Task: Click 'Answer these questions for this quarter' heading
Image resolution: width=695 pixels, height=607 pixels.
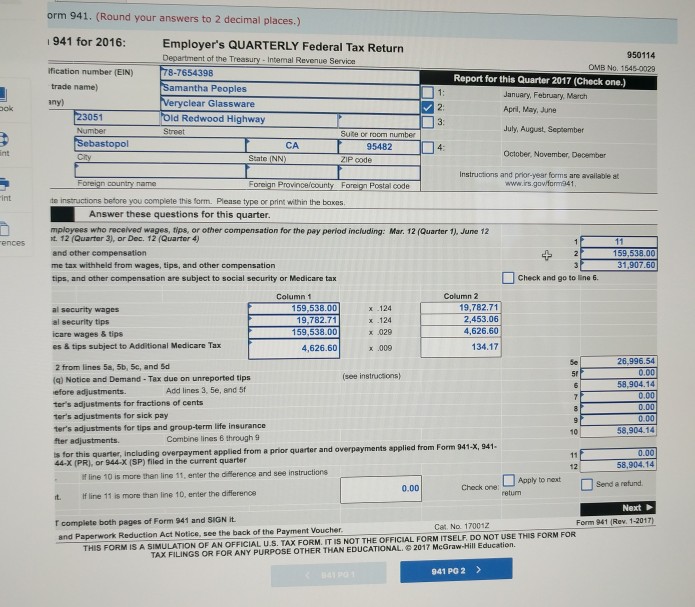Action: (180, 215)
